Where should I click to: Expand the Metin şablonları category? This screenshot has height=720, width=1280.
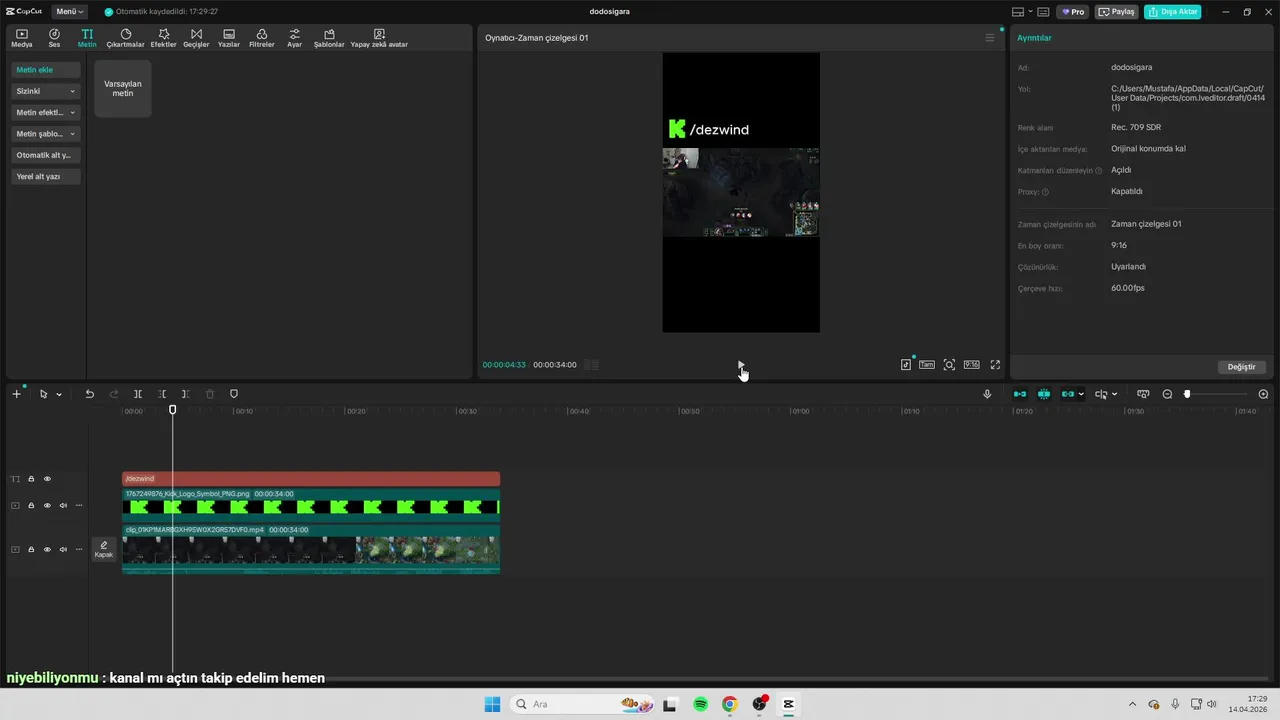pos(46,133)
